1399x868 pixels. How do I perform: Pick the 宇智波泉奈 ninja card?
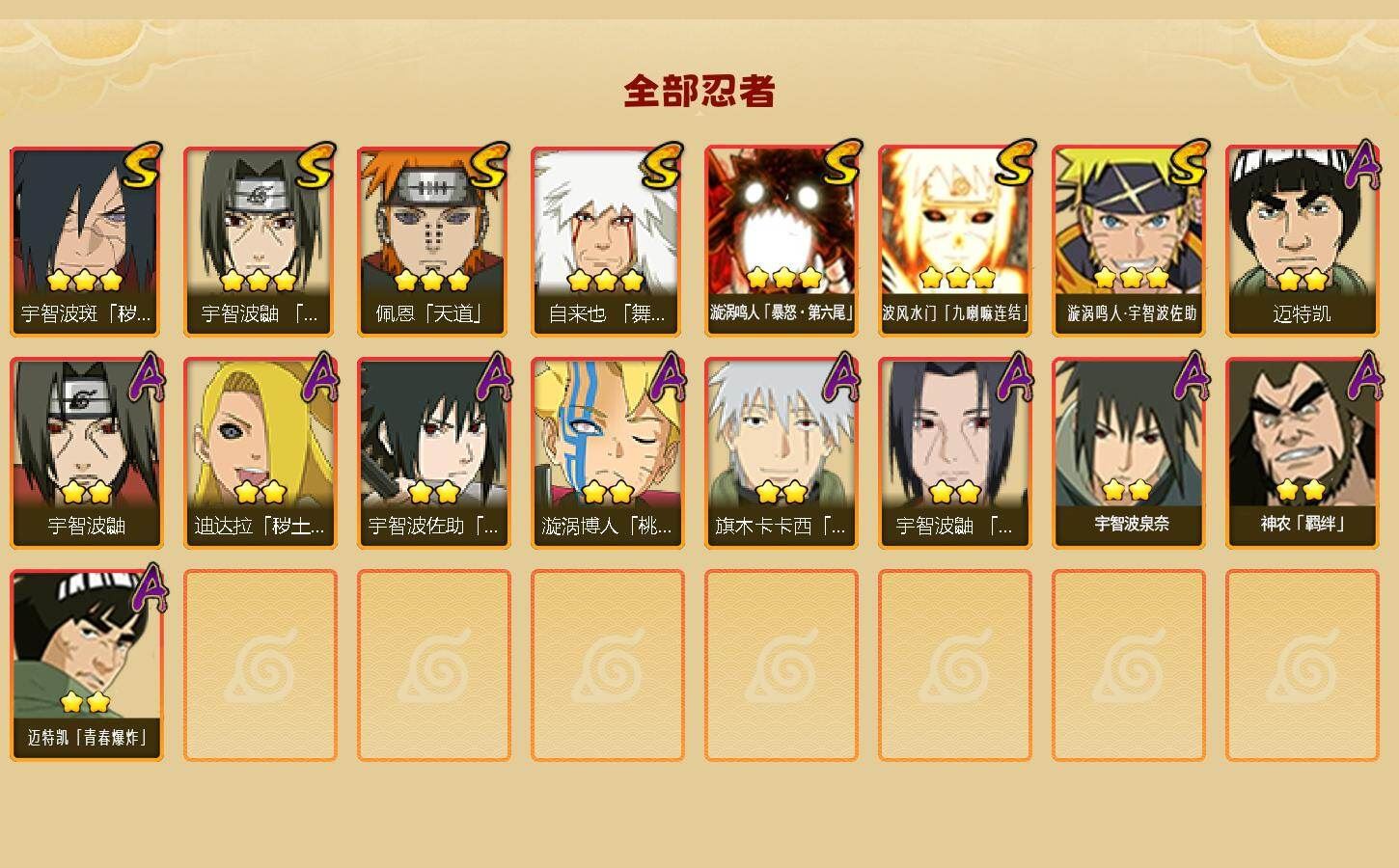(1128, 453)
